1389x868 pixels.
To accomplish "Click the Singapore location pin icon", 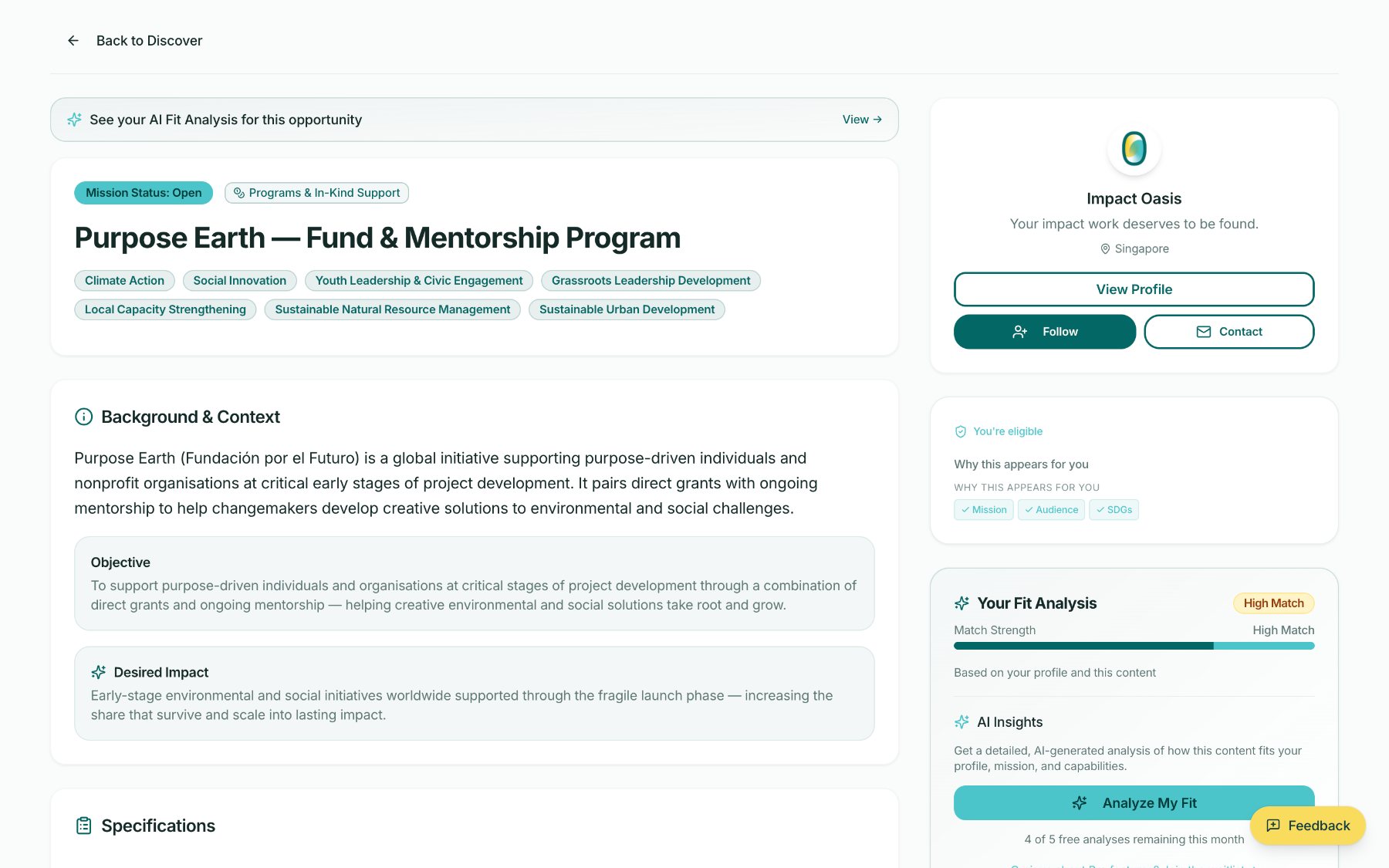I will click(x=1105, y=249).
